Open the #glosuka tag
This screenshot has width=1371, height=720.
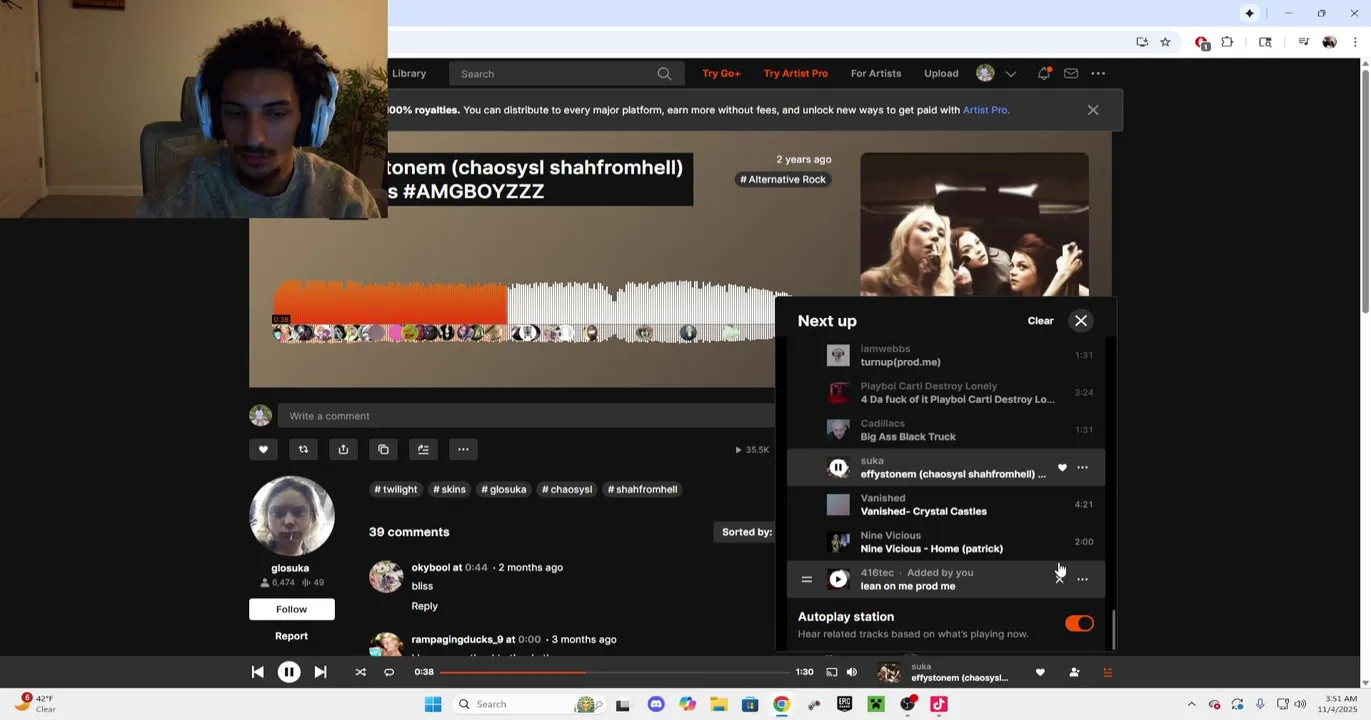(503, 490)
